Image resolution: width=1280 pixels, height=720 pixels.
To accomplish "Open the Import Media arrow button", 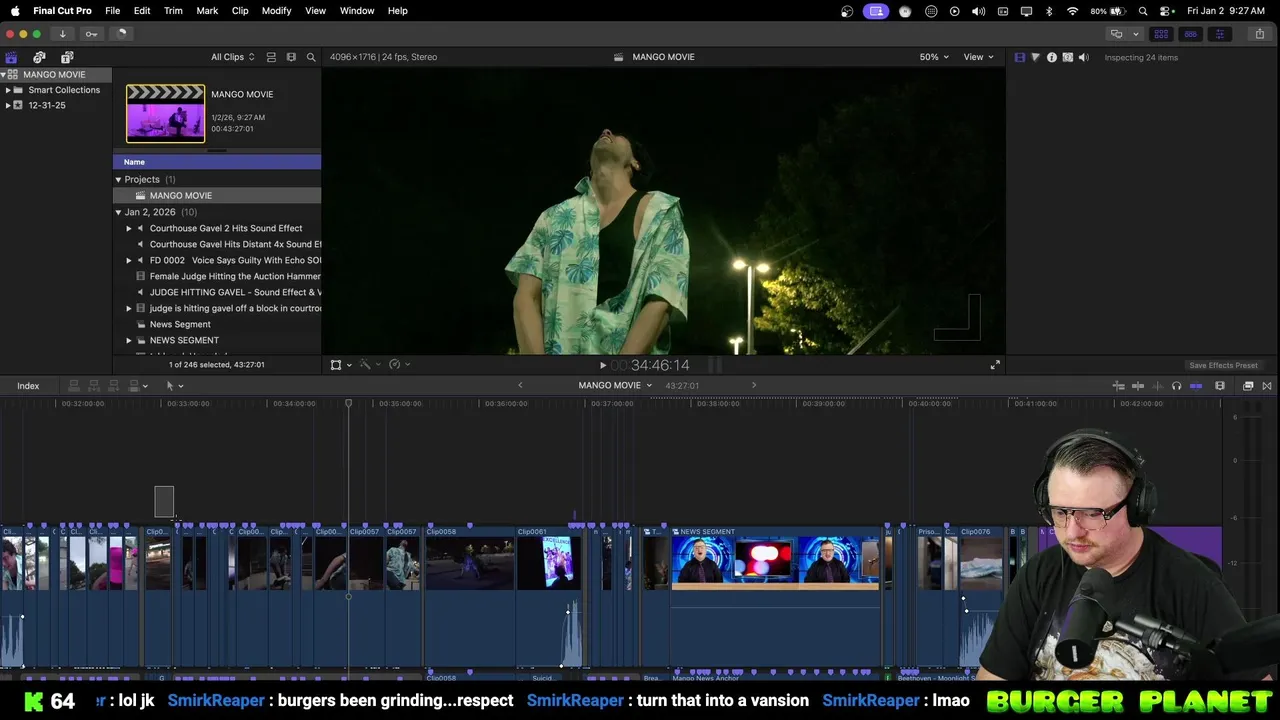I will (x=62, y=34).
